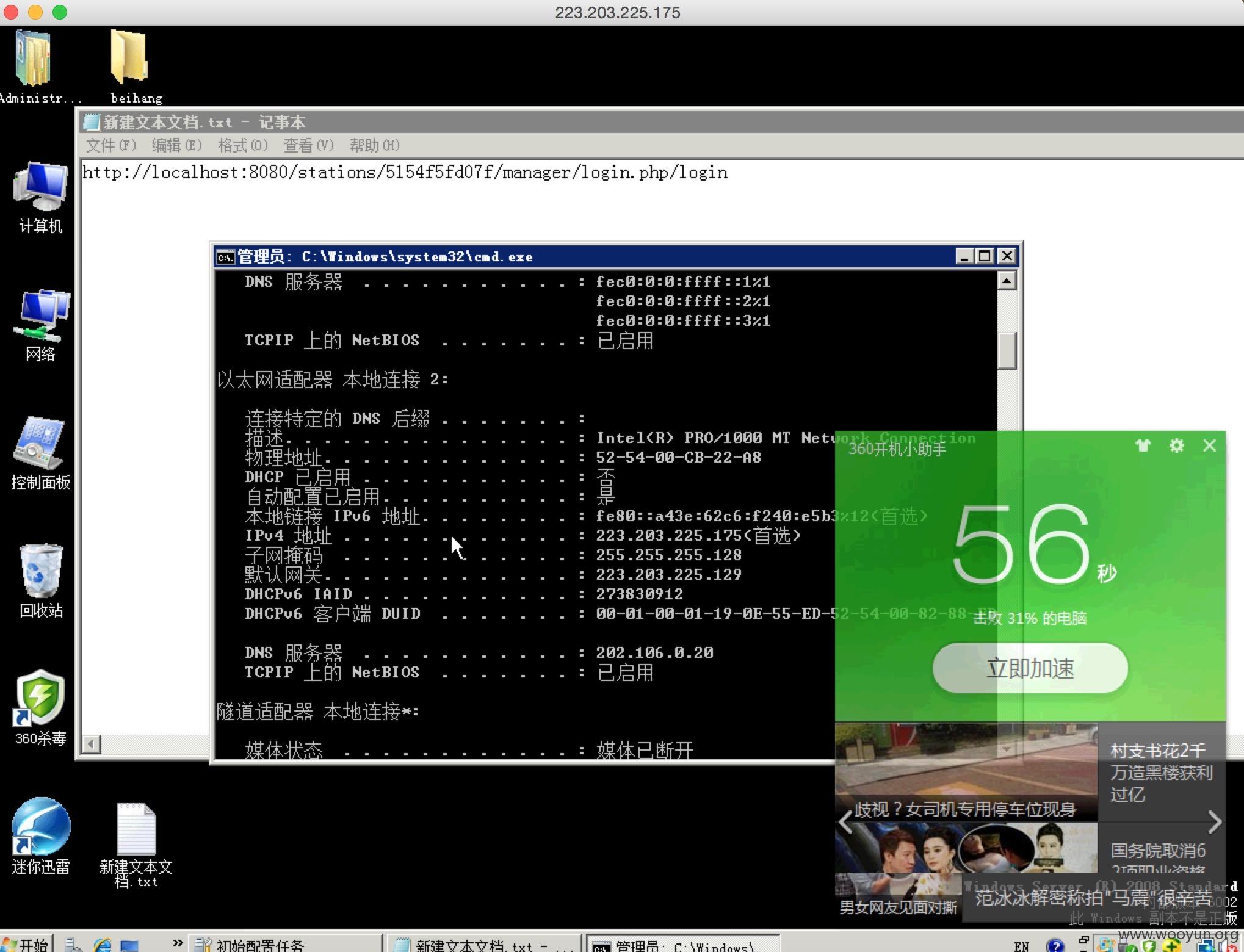Click 击败 31% 的电脑 text

coord(1029,618)
